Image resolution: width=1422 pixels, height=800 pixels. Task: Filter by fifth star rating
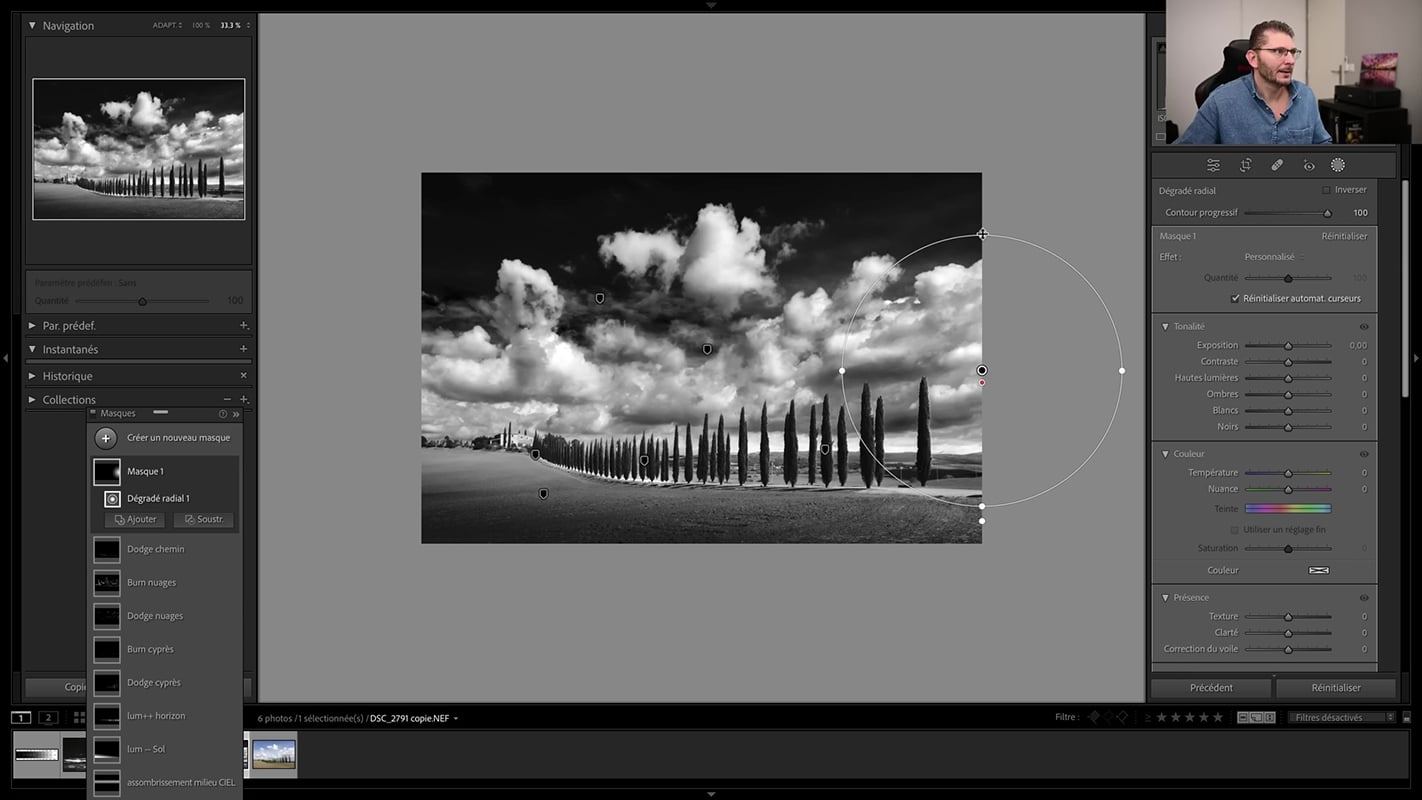[1217, 717]
